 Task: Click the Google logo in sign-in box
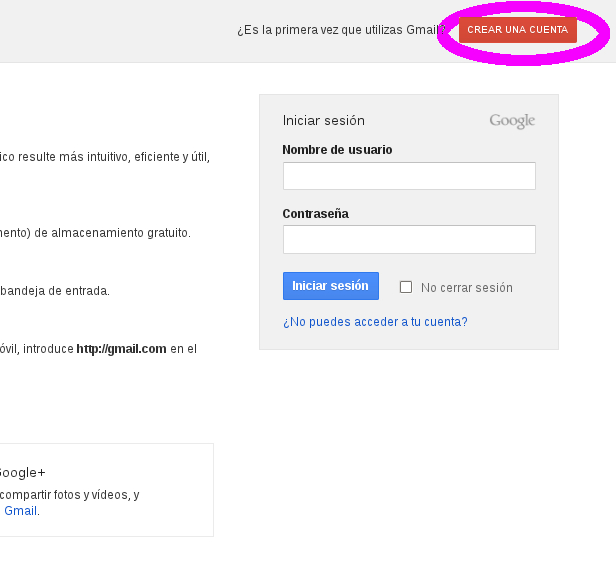[512, 121]
